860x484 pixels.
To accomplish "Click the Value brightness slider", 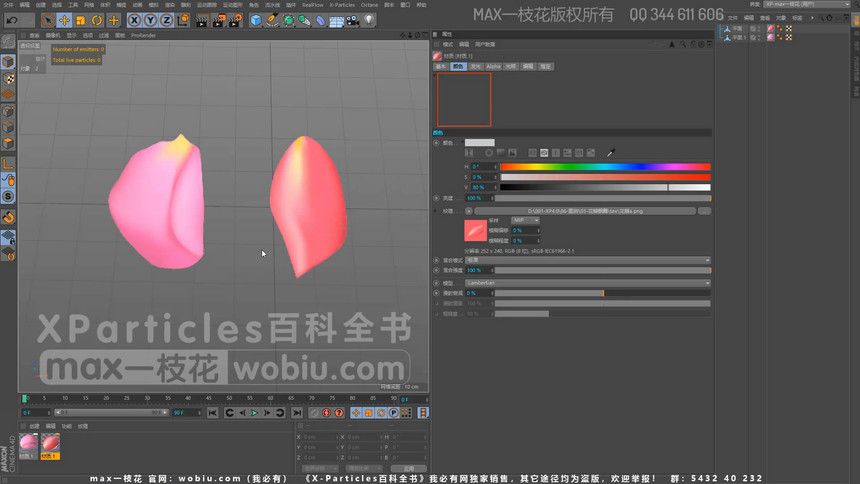I will click(x=606, y=187).
